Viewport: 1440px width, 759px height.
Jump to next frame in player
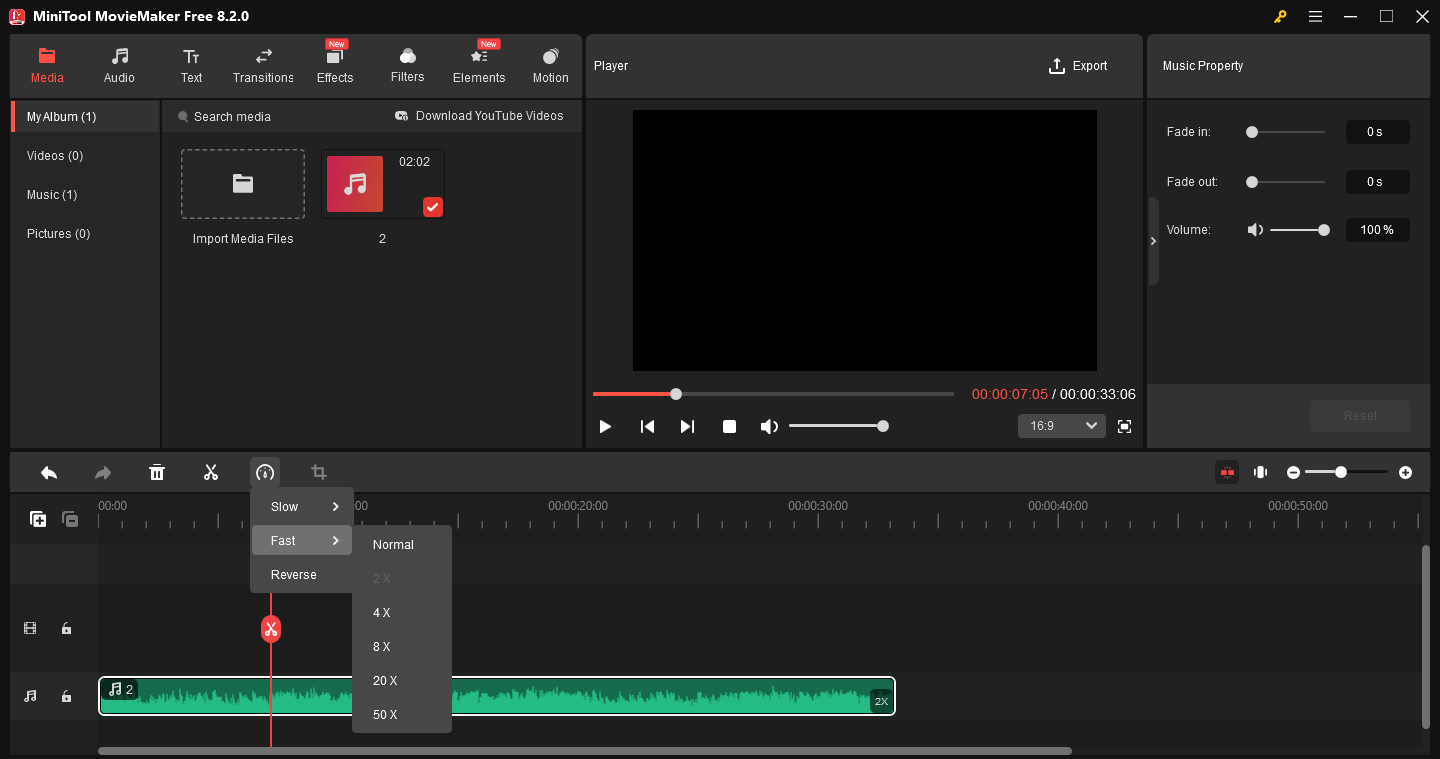[x=687, y=427]
